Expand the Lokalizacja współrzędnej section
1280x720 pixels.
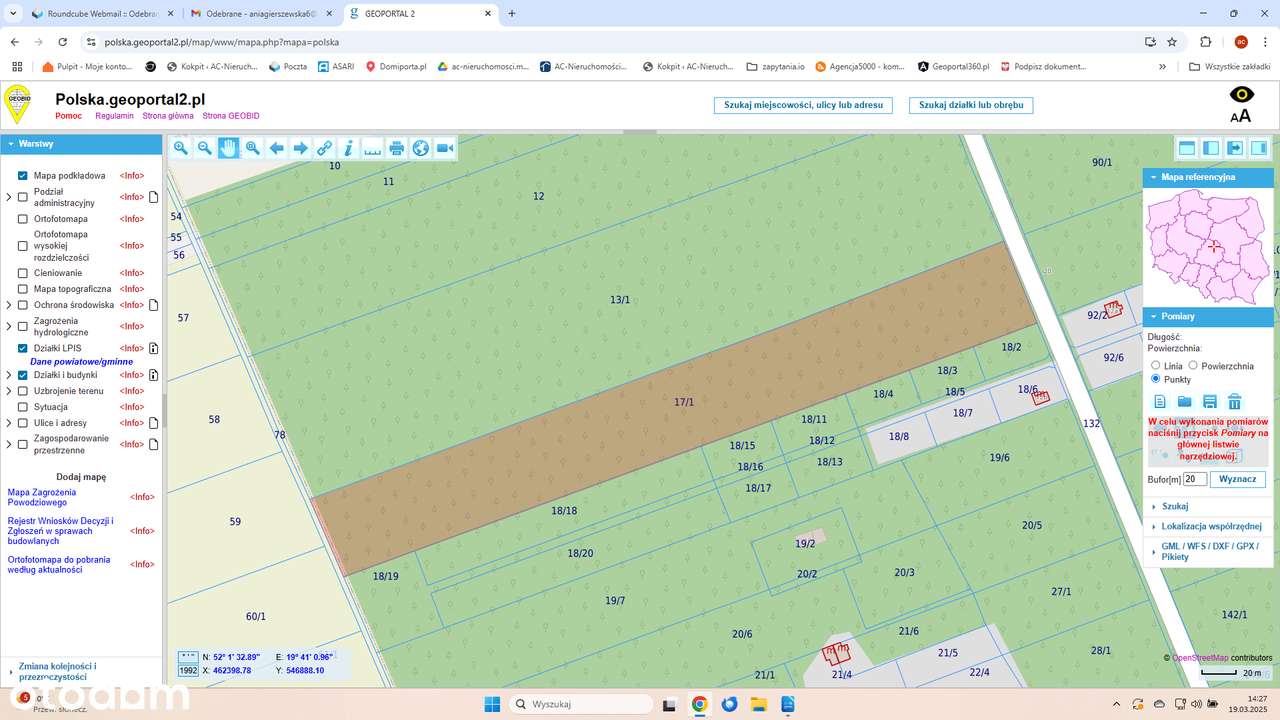[1208, 526]
